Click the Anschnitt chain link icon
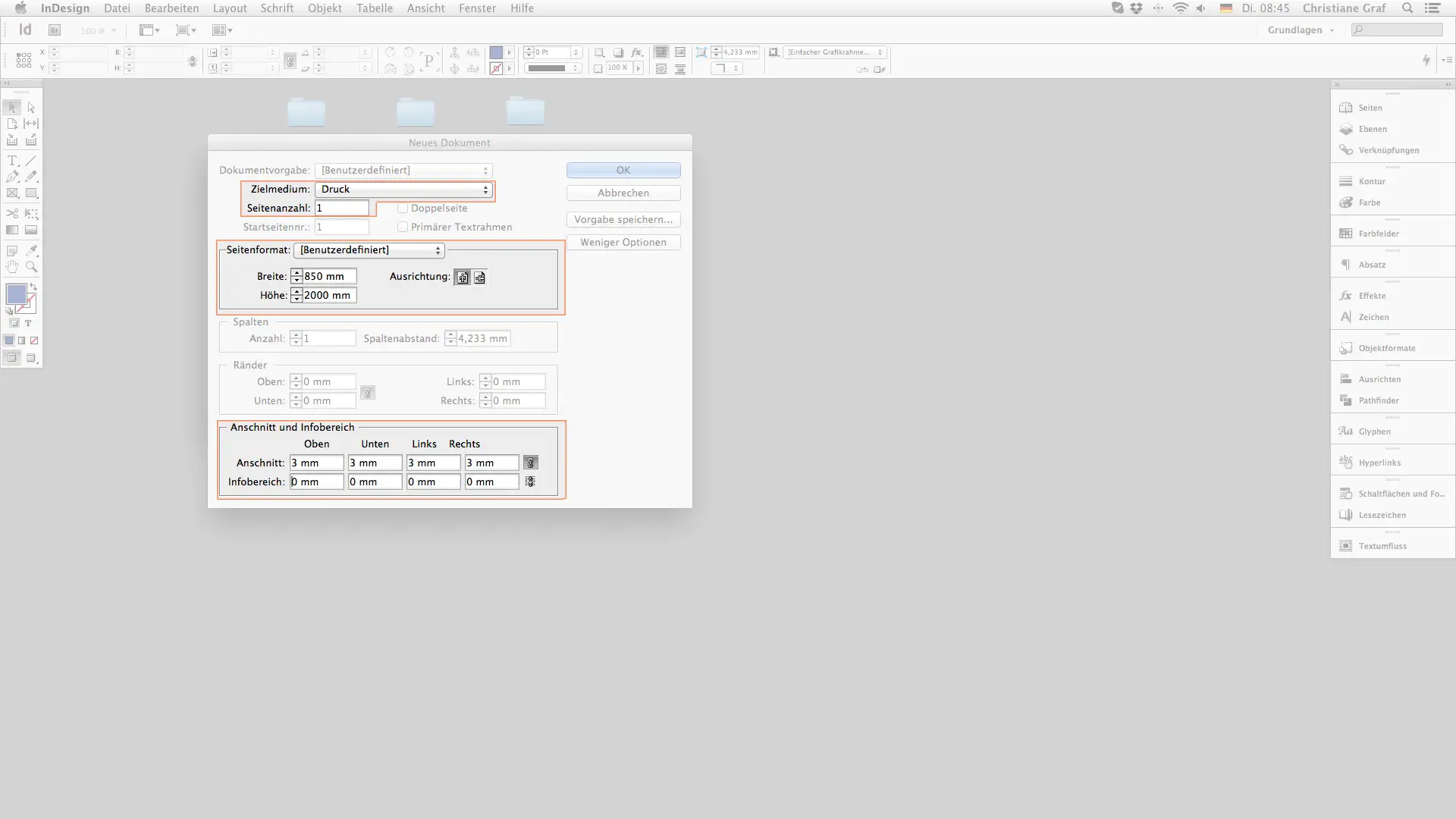The height and width of the screenshot is (819, 1456). tap(531, 463)
